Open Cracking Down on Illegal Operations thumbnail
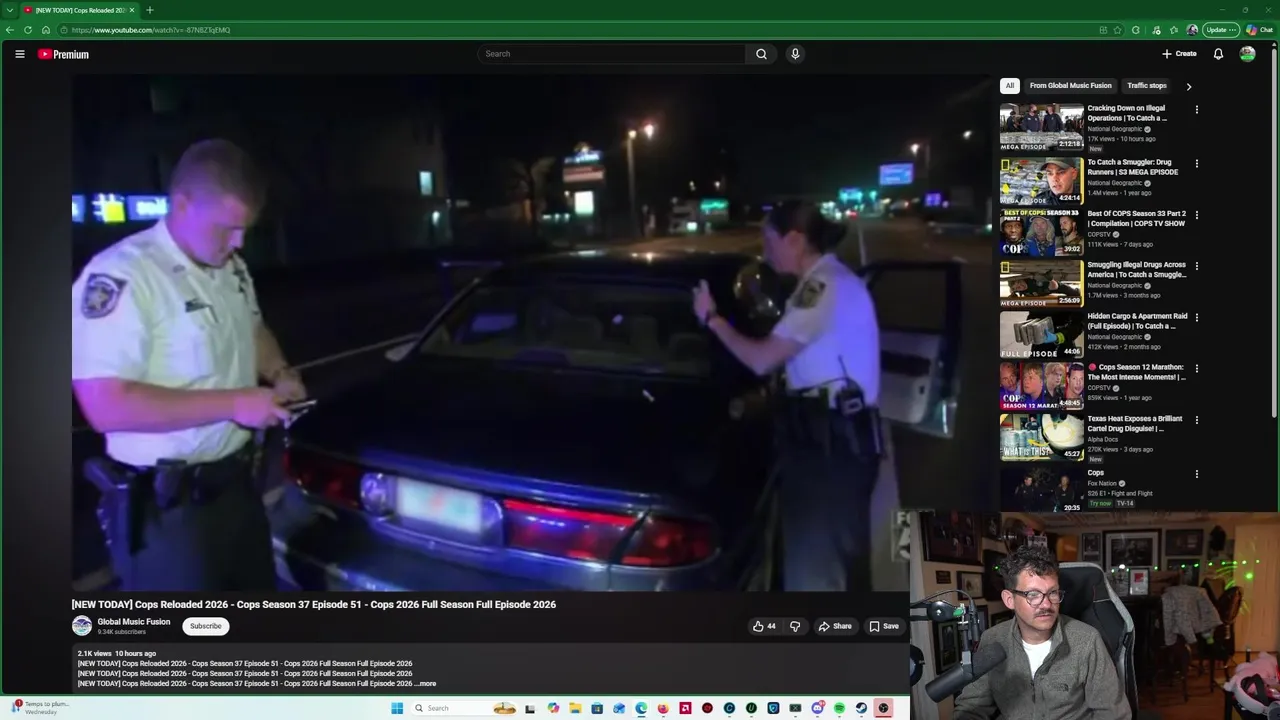 point(1041,127)
